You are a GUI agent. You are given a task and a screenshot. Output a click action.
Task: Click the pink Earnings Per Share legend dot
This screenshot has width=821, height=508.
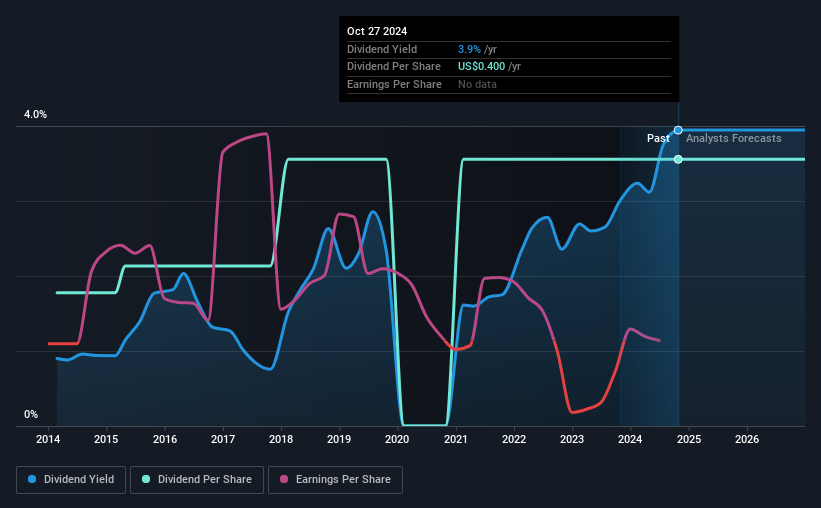click(x=284, y=479)
